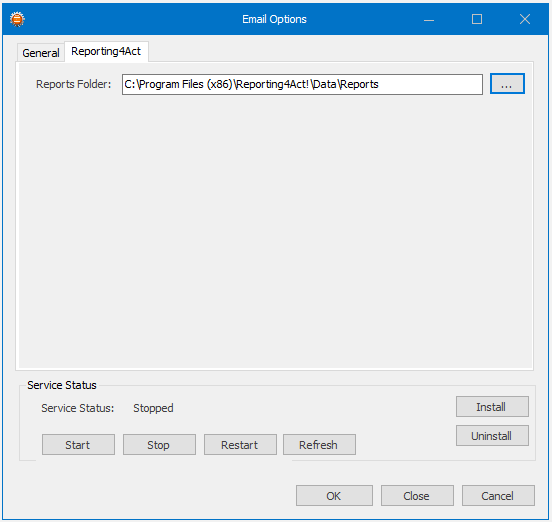This screenshot has width=552, height=522.
Task: Browse for reports folder with ellipsis button
Action: coord(507,84)
